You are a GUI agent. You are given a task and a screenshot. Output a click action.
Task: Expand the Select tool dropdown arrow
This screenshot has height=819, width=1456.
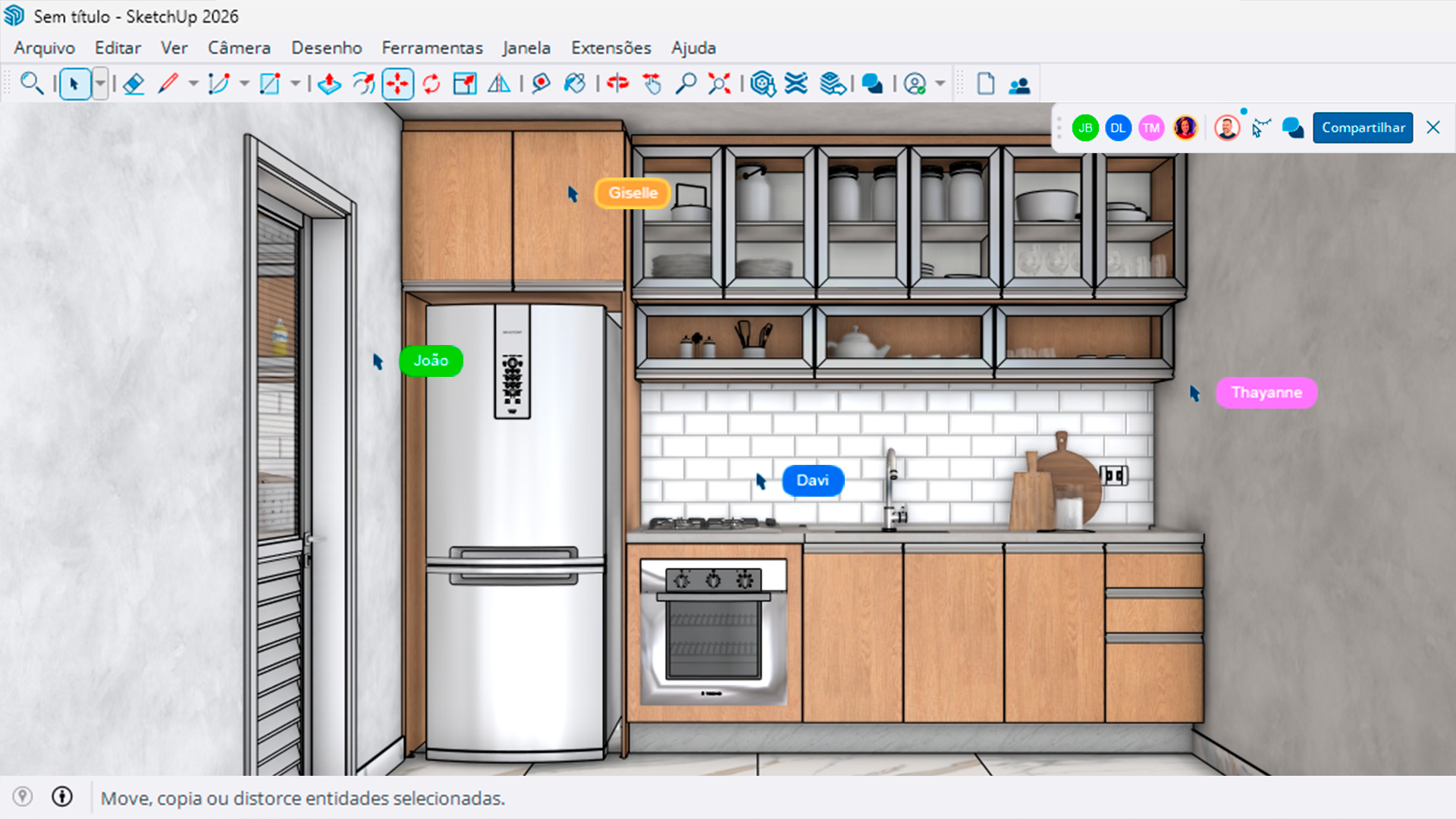(x=100, y=83)
